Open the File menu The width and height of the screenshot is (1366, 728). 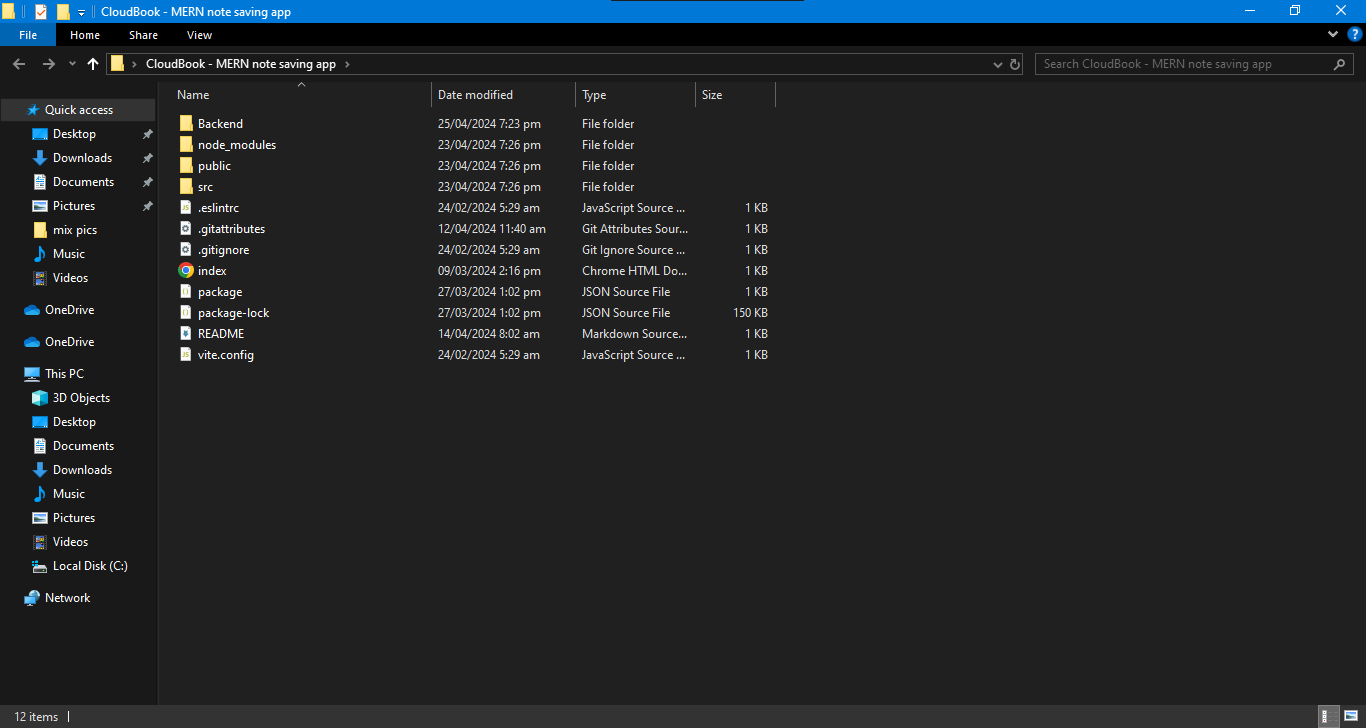(28, 35)
